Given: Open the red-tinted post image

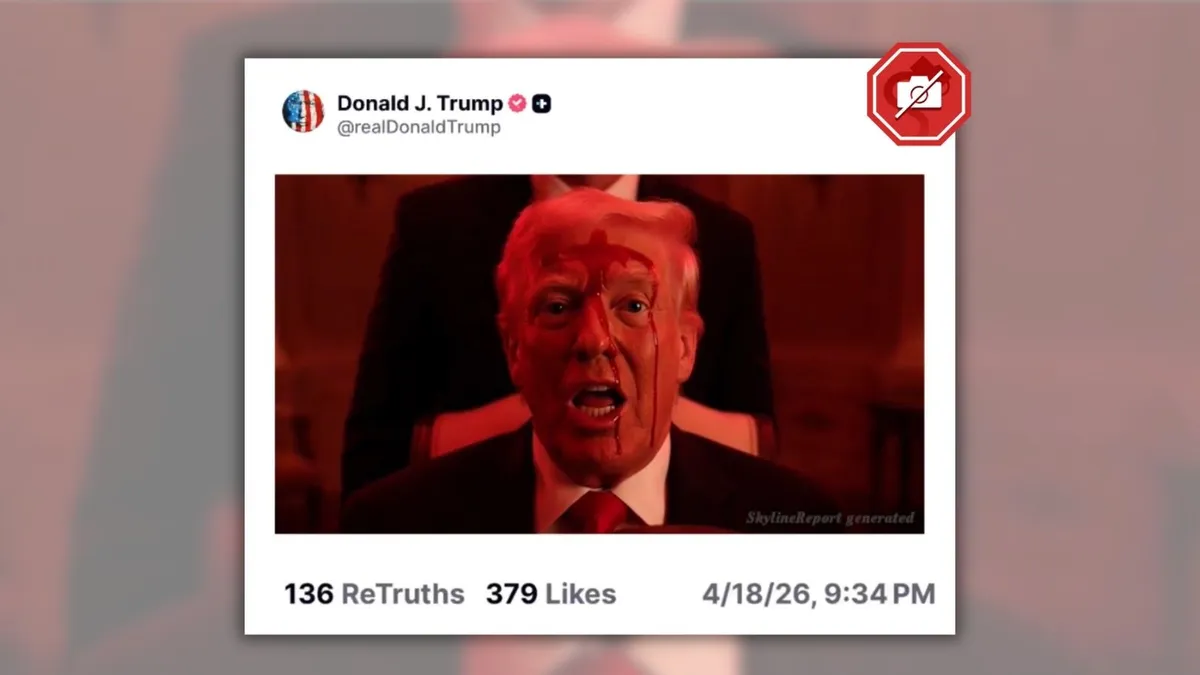Looking at the screenshot, I should (599, 354).
